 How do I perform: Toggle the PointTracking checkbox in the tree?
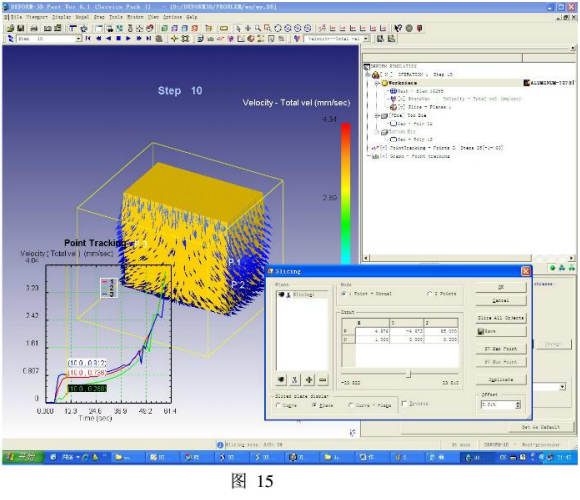[384, 148]
